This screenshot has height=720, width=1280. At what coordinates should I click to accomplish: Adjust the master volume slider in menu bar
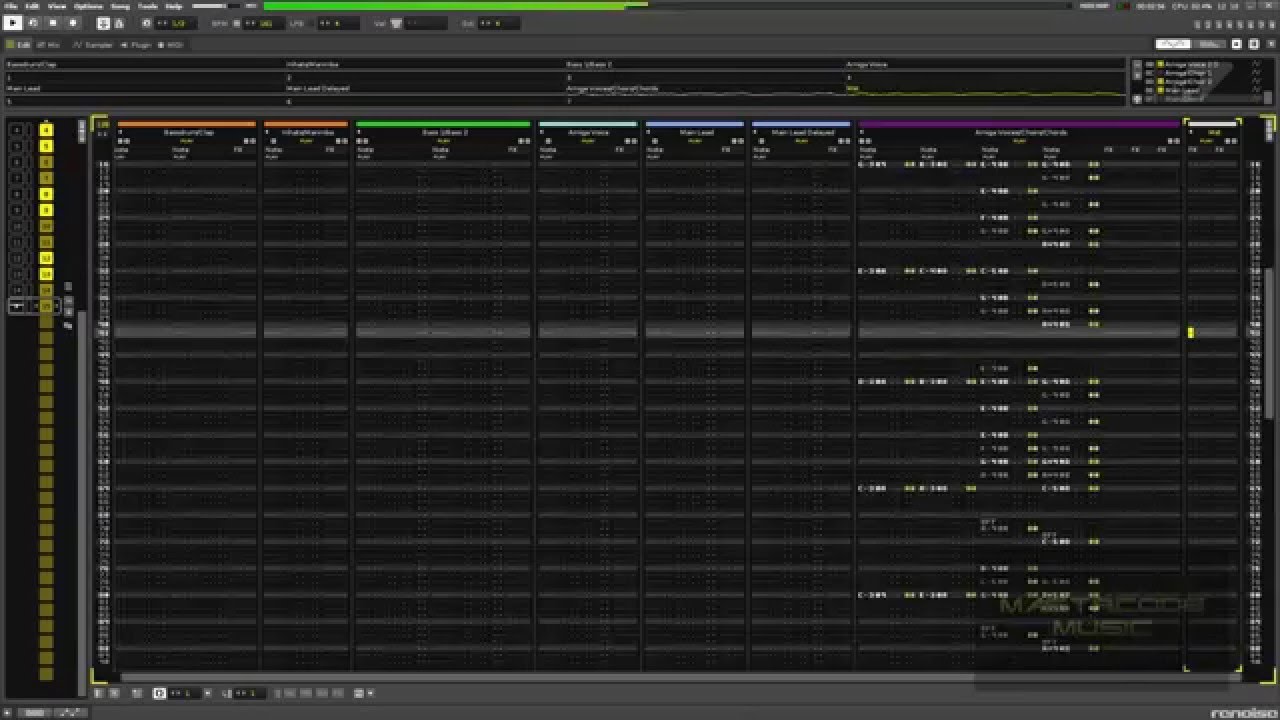pyautogui.click(x=216, y=6)
